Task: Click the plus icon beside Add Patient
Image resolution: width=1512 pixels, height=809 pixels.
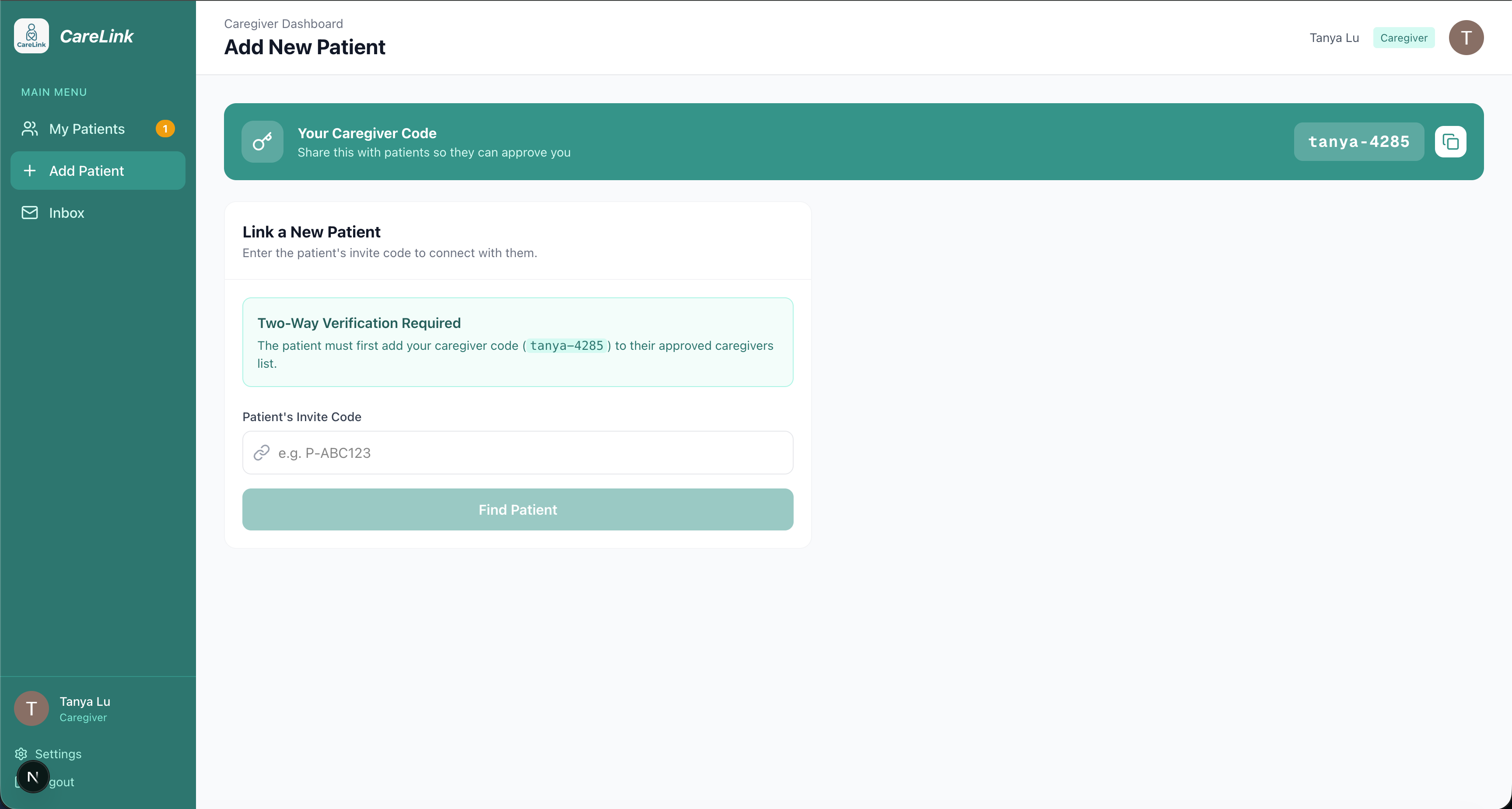Action: [29, 171]
